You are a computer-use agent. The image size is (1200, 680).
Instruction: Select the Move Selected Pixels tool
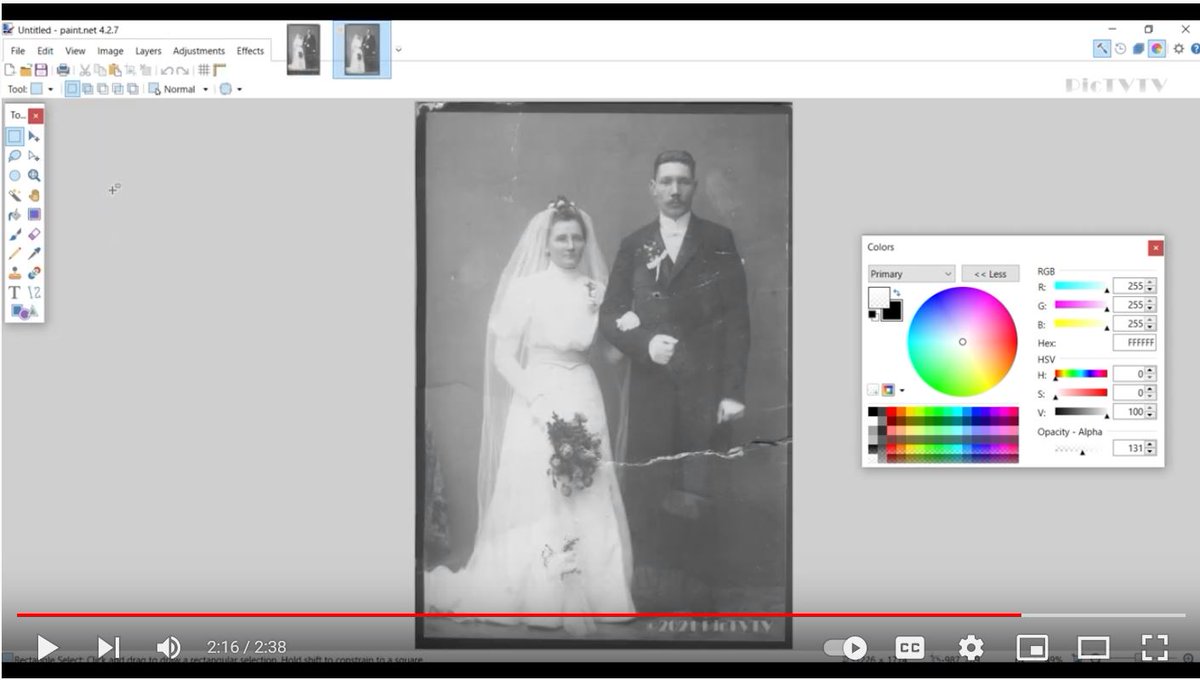coord(34,136)
